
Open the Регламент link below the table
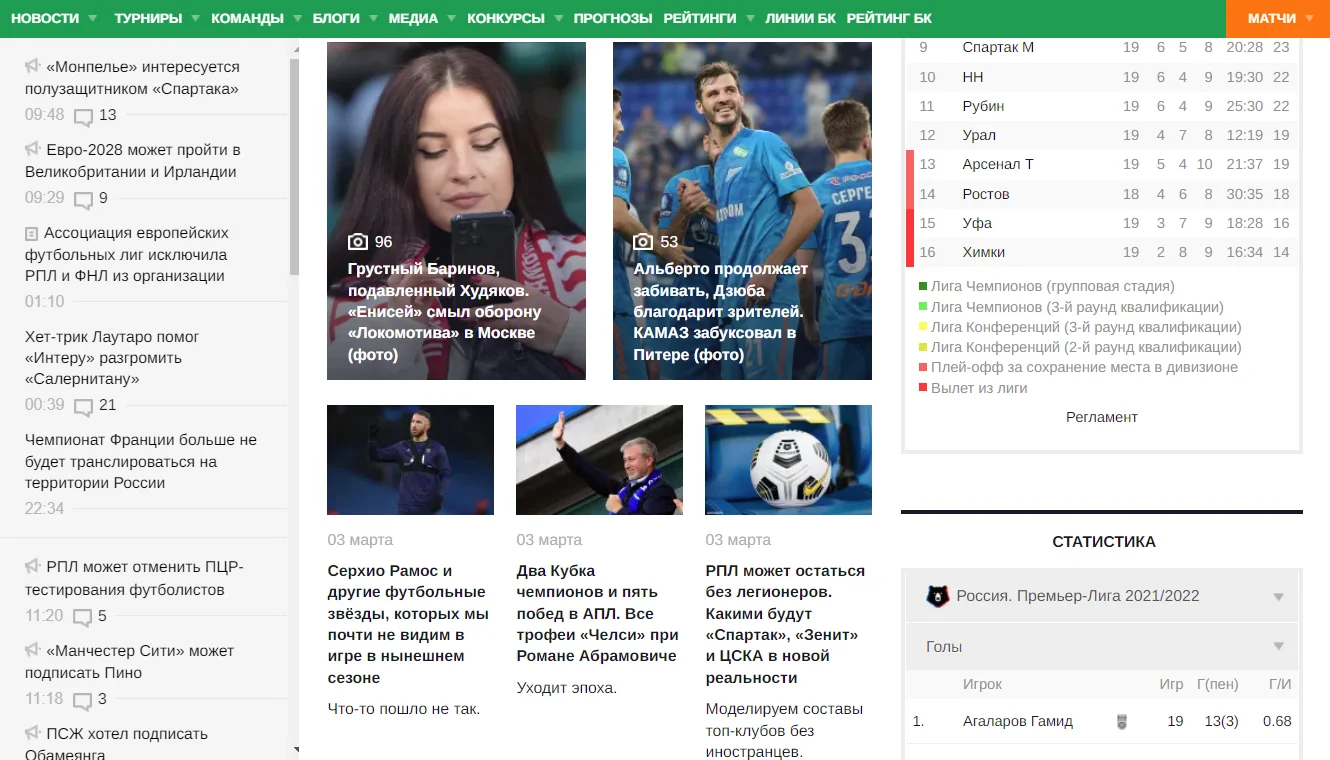[x=1101, y=417]
